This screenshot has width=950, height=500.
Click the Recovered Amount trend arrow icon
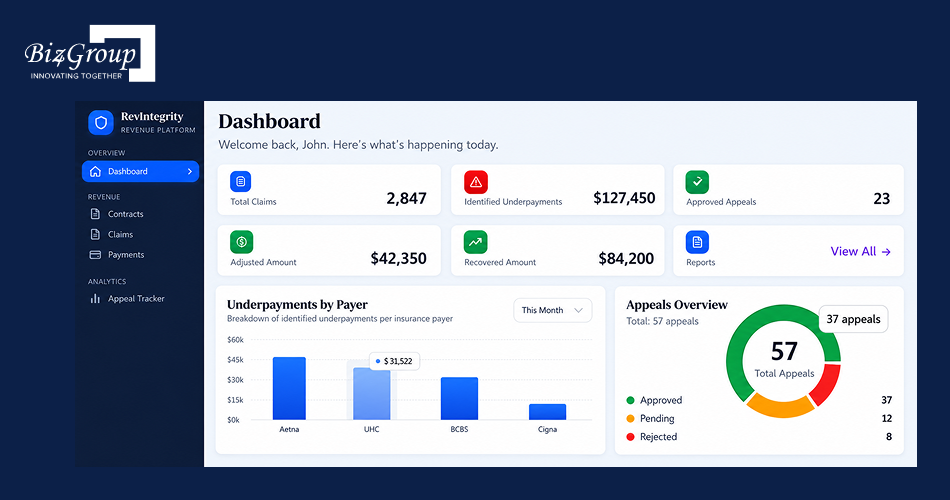point(476,242)
